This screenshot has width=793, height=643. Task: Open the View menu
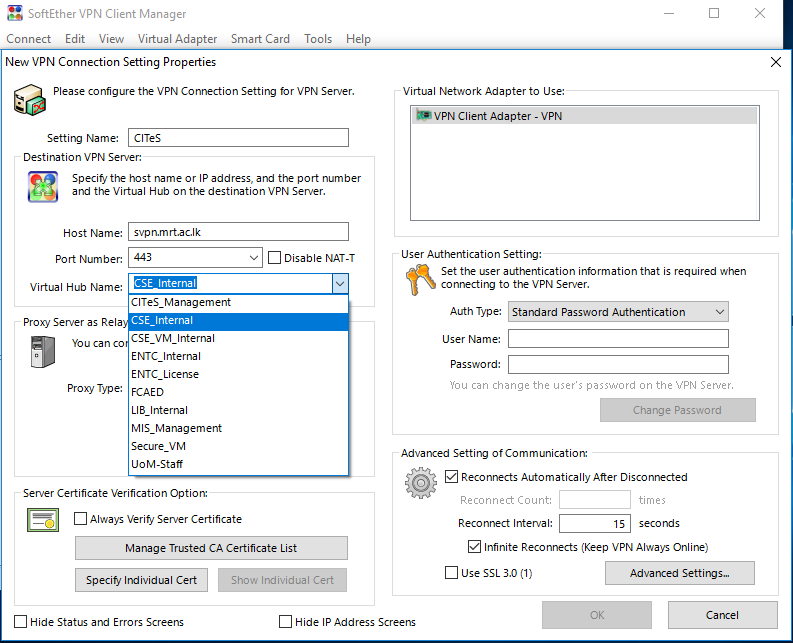click(111, 39)
